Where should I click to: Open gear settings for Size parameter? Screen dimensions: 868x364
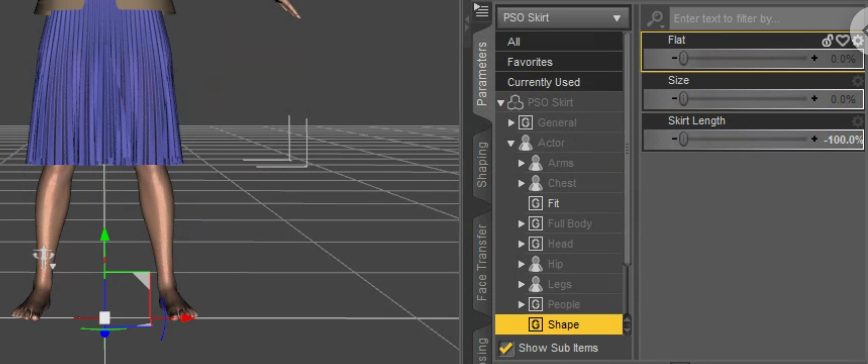pos(857,81)
